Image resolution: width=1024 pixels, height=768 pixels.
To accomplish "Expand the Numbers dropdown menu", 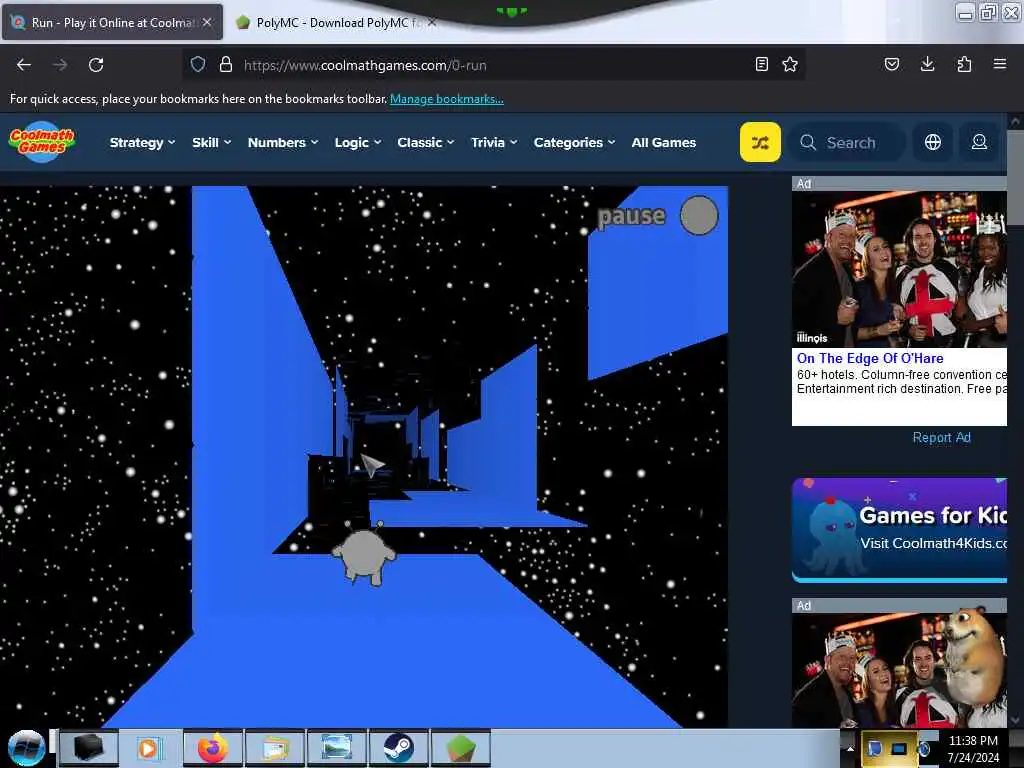I will [283, 142].
